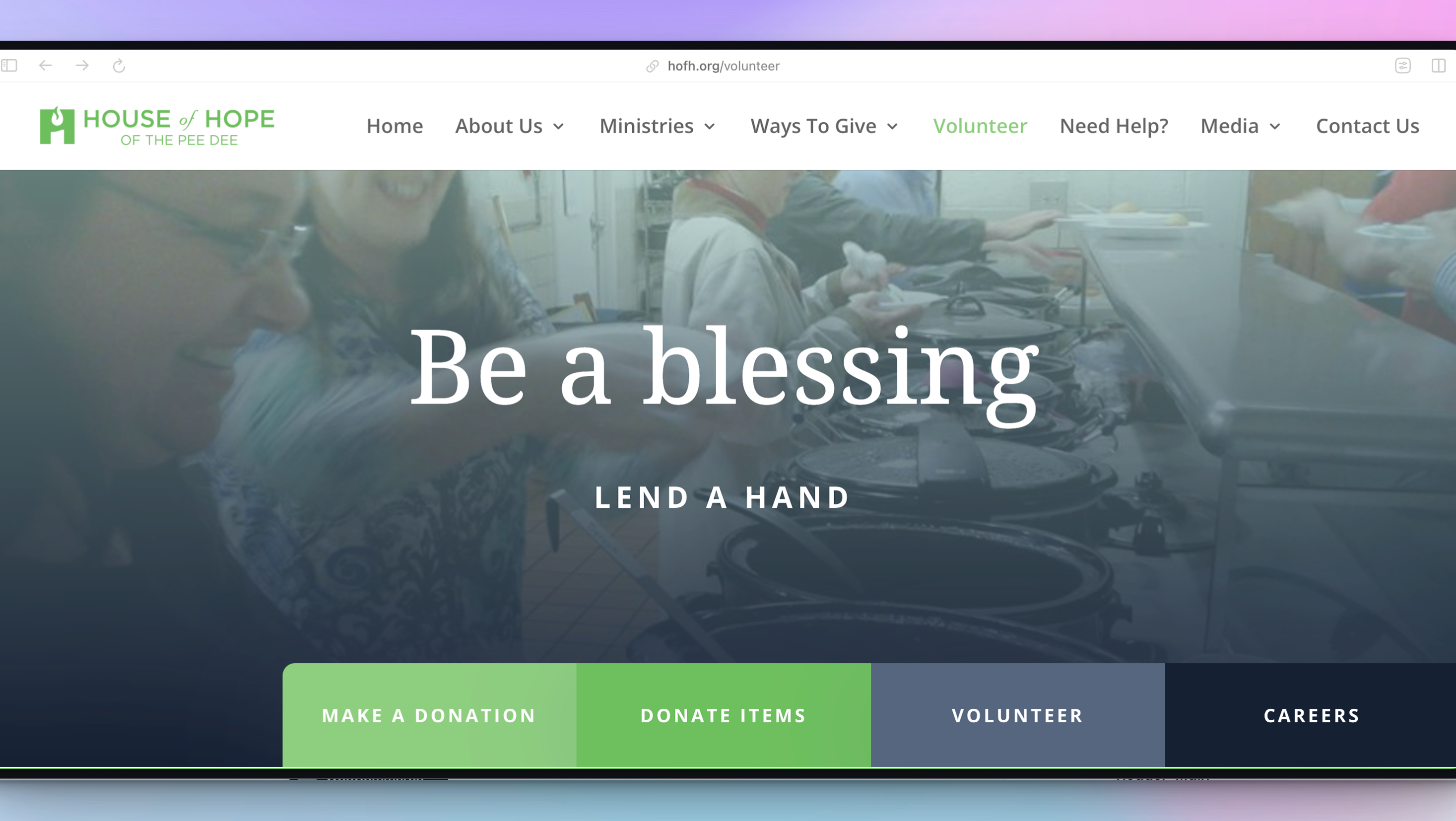
Task: Go back with the left arrow
Action: (x=46, y=66)
